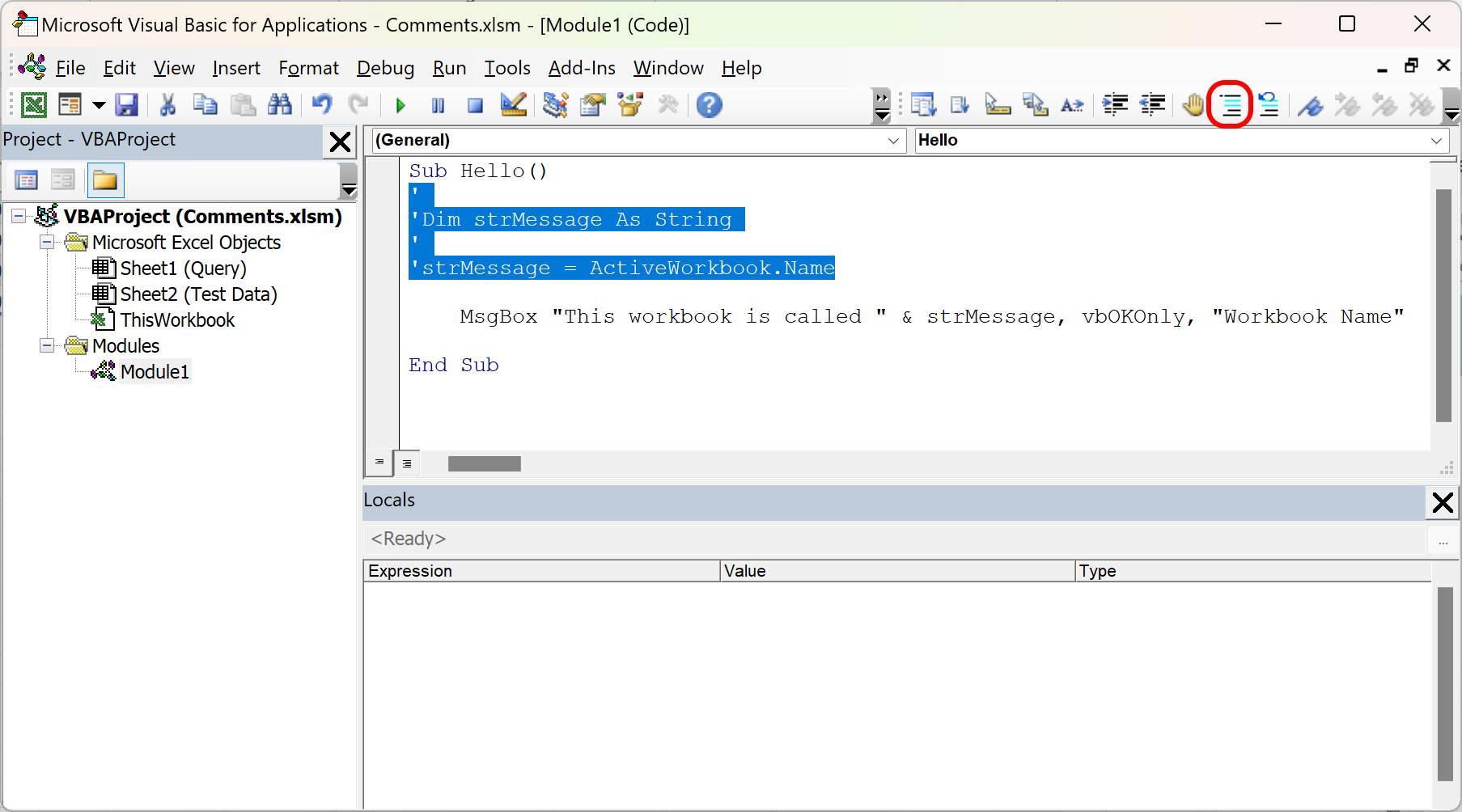Toggle Design Mode icon
Screen dimensions: 1462x812
(x=513, y=105)
